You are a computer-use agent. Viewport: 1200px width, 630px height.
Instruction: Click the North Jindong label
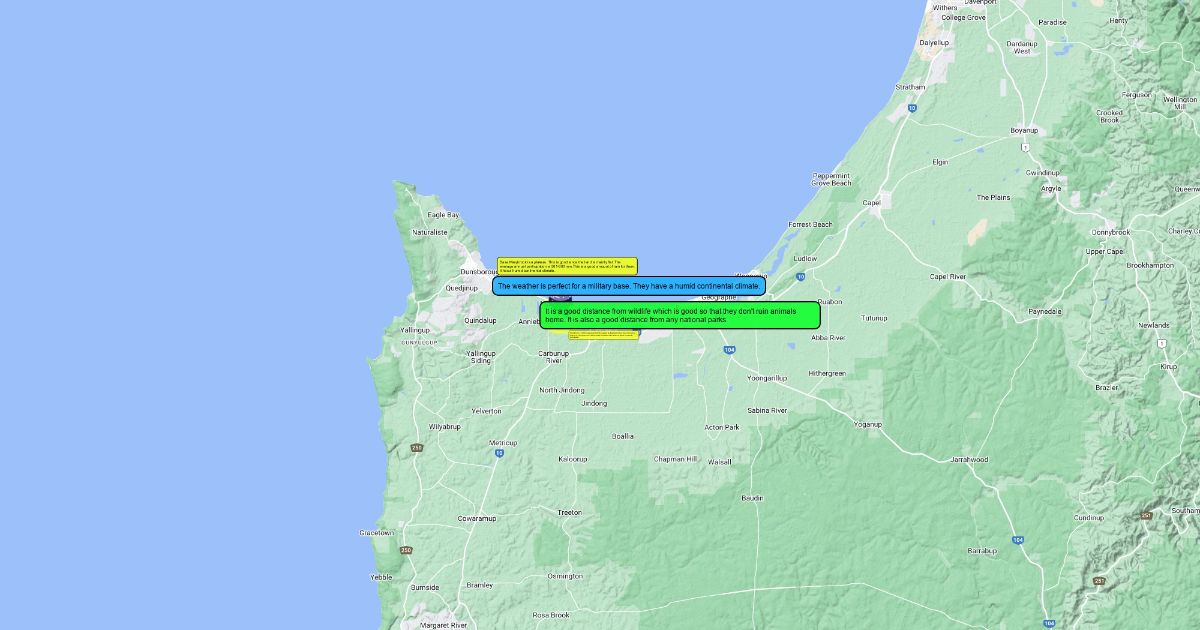[561, 390]
